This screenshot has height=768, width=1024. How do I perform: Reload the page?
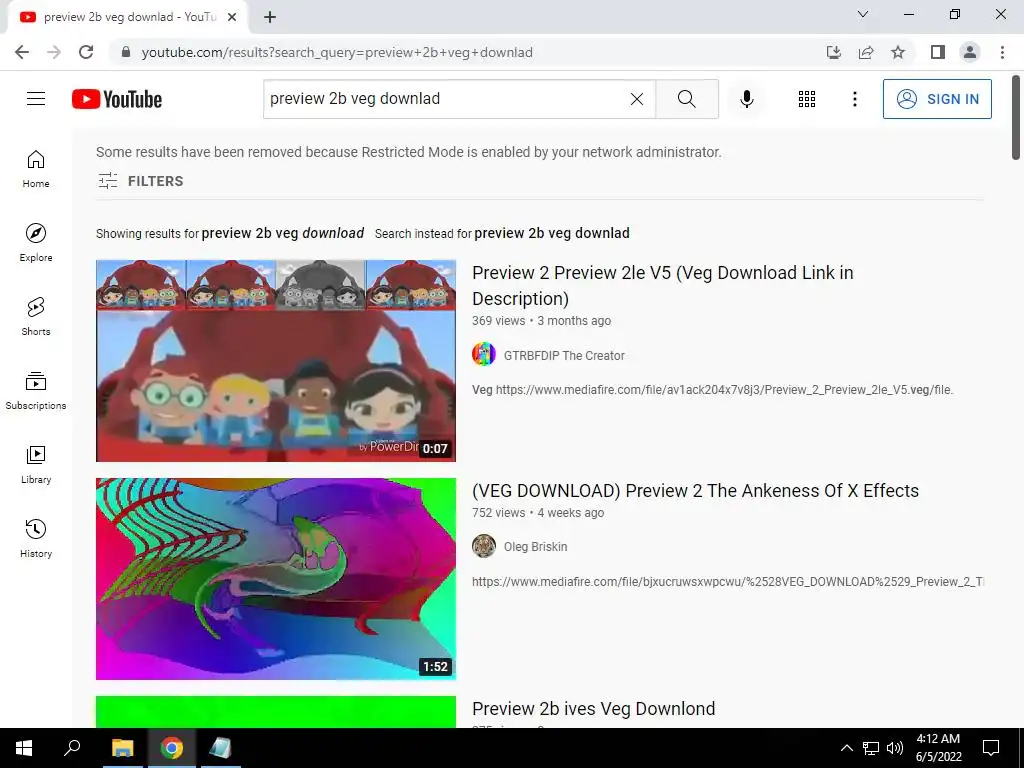click(86, 52)
